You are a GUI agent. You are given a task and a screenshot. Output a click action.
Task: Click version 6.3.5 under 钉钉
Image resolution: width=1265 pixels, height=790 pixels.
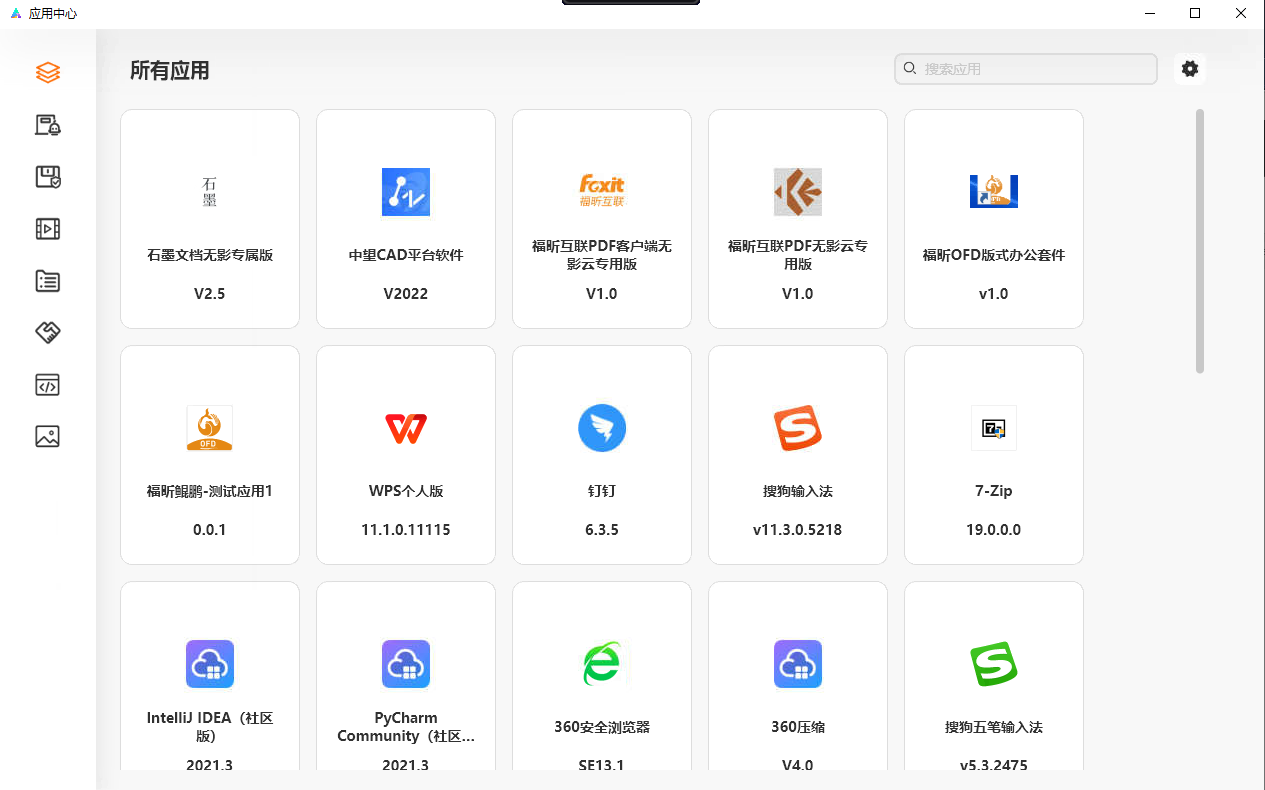point(602,530)
